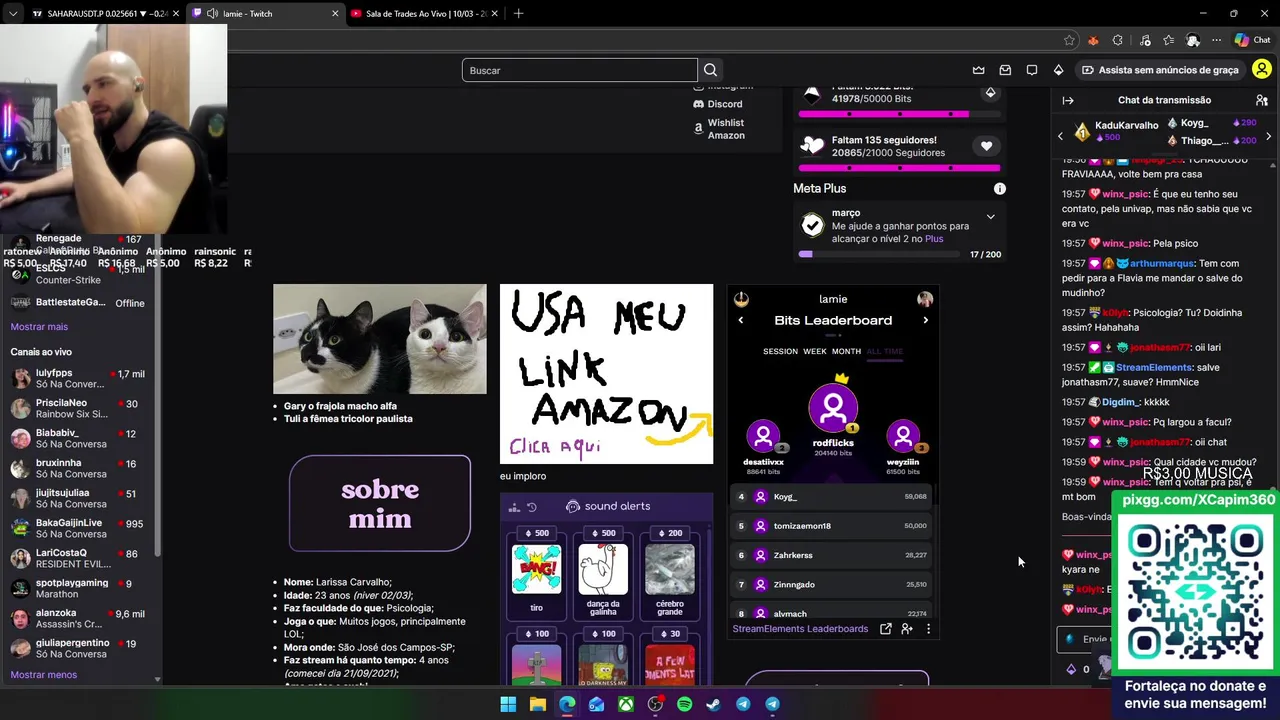The height and width of the screenshot is (720, 1280).
Task: Expand Mostrar mais in followed channels
Action: point(39,327)
